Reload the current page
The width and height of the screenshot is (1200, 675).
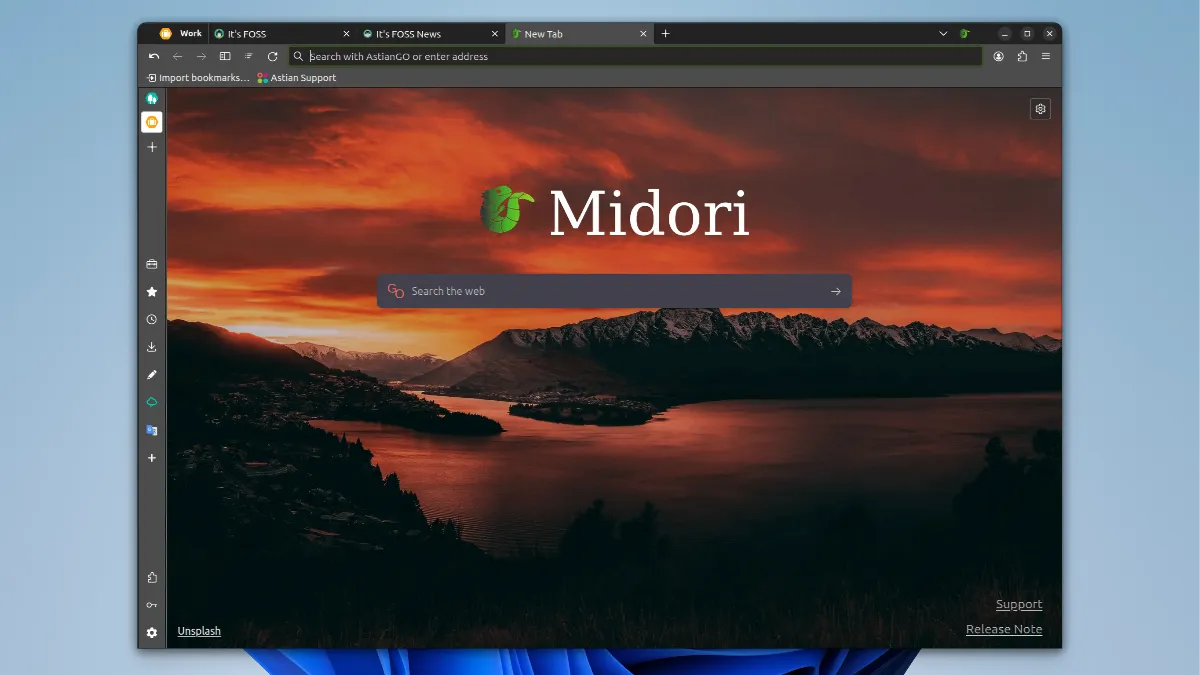click(x=272, y=57)
